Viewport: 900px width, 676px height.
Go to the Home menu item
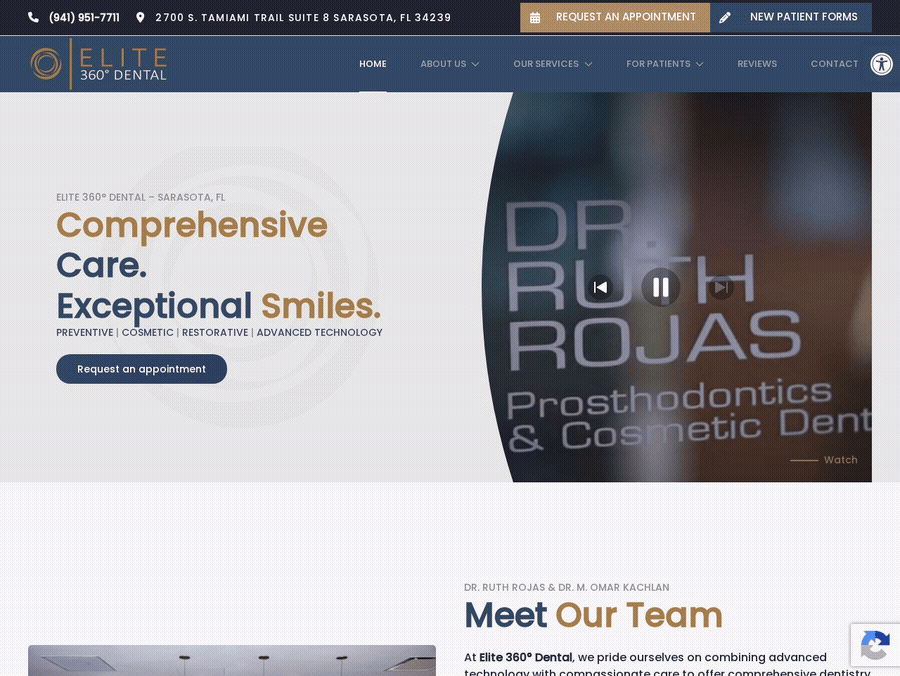[x=373, y=64]
